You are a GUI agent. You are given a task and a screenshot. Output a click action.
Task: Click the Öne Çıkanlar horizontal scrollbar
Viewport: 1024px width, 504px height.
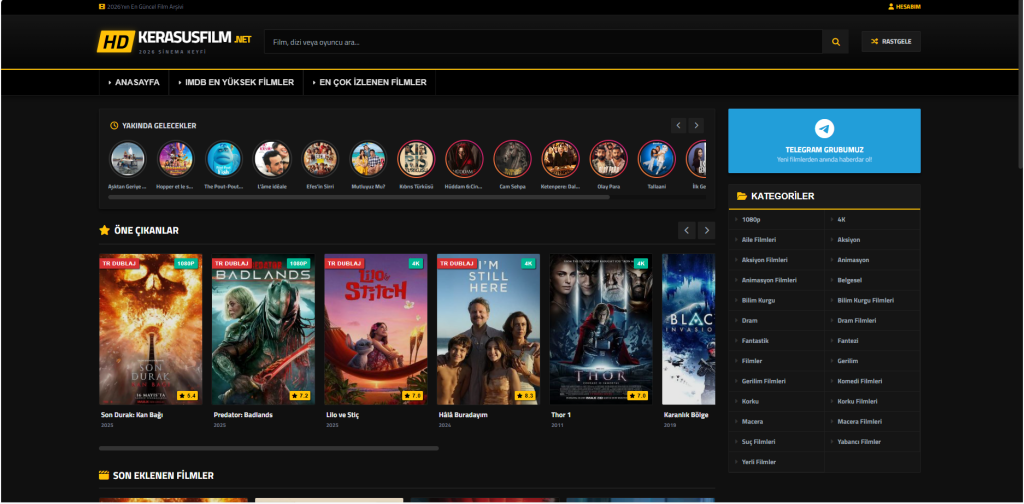tap(268, 449)
